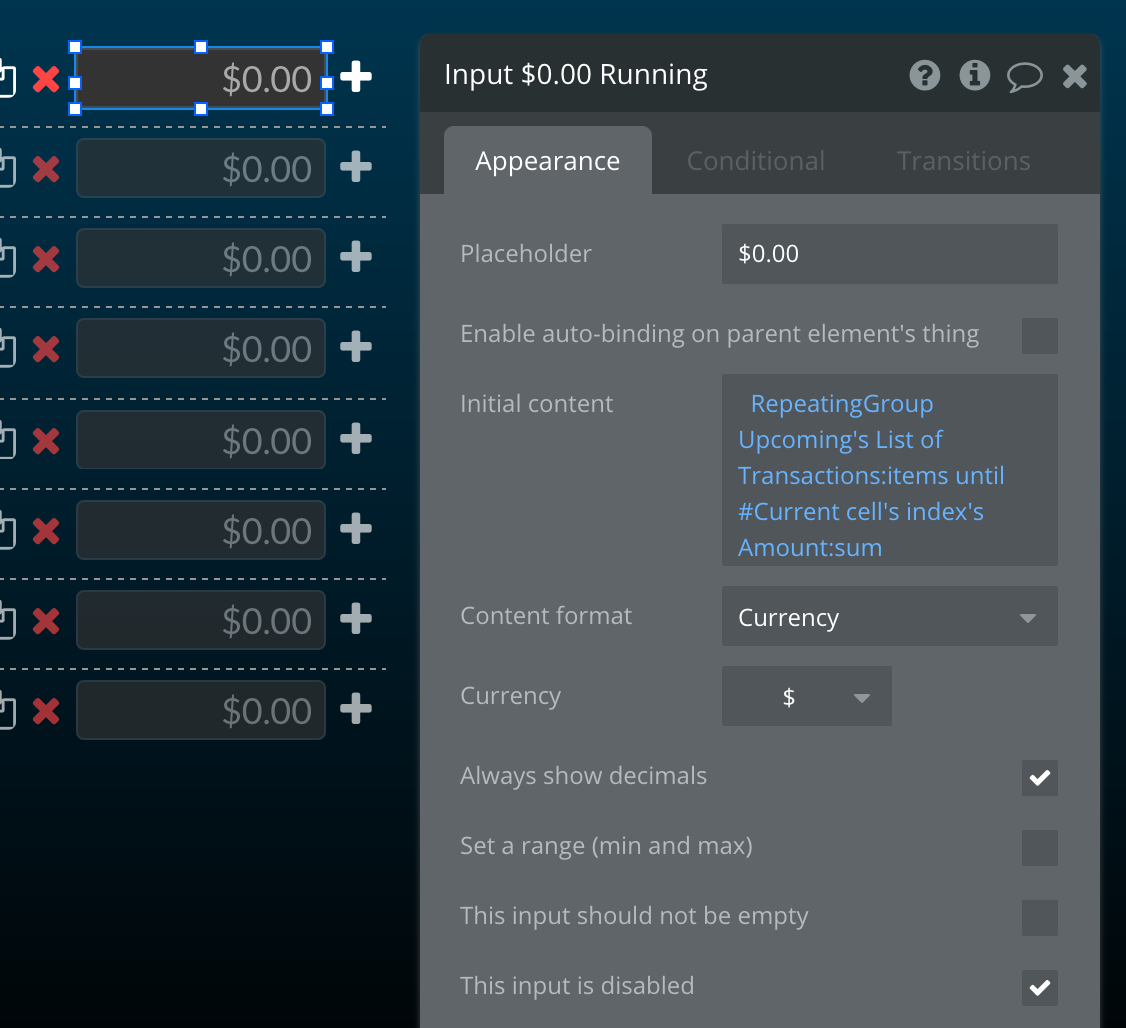The height and width of the screenshot is (1028, 1126).
Task: Switch to the Conditional tab
Action: [755, 161]
